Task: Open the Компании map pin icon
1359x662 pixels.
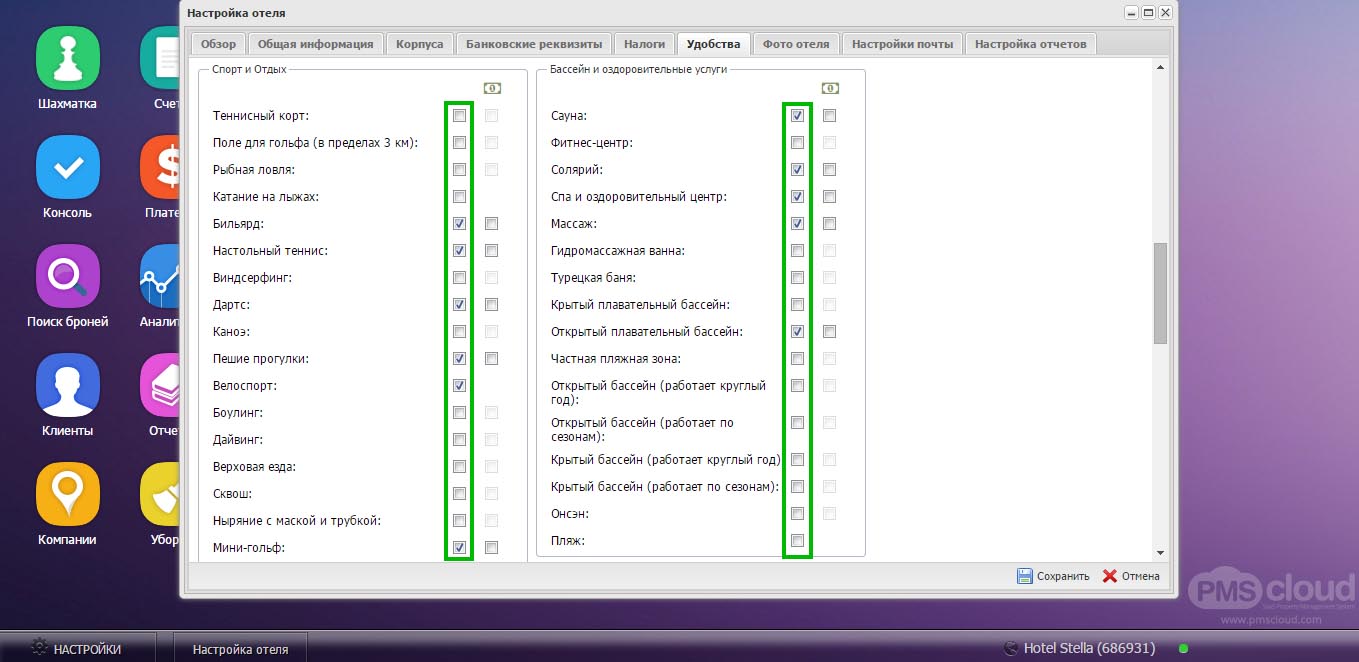Action: click(67, 494)
